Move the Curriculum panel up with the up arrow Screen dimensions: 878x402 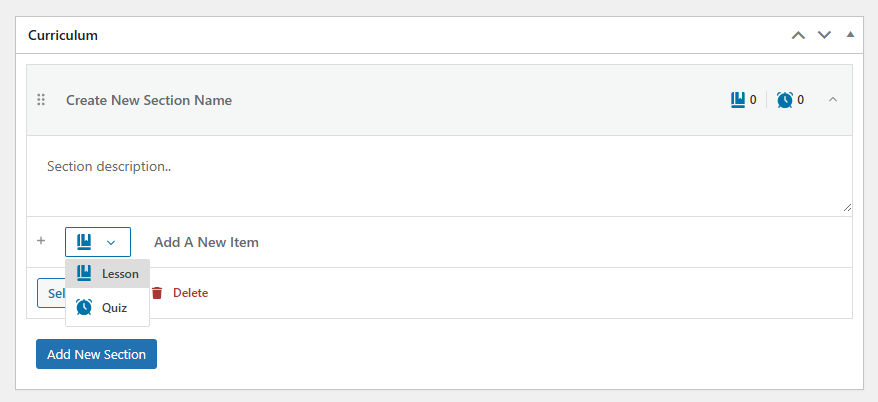coord(798,35)
